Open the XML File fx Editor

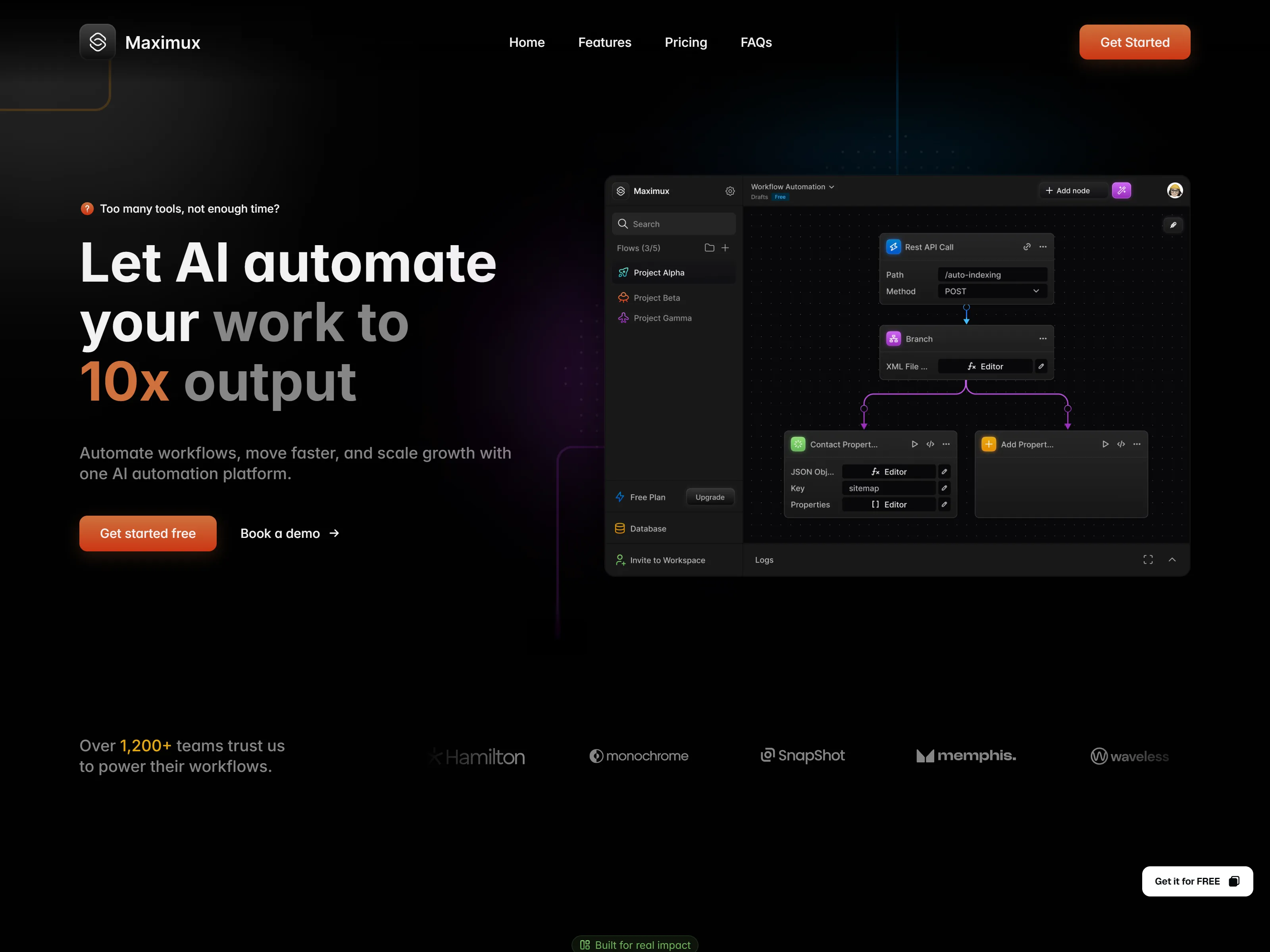pyautogui.click(x=985, y=366)
